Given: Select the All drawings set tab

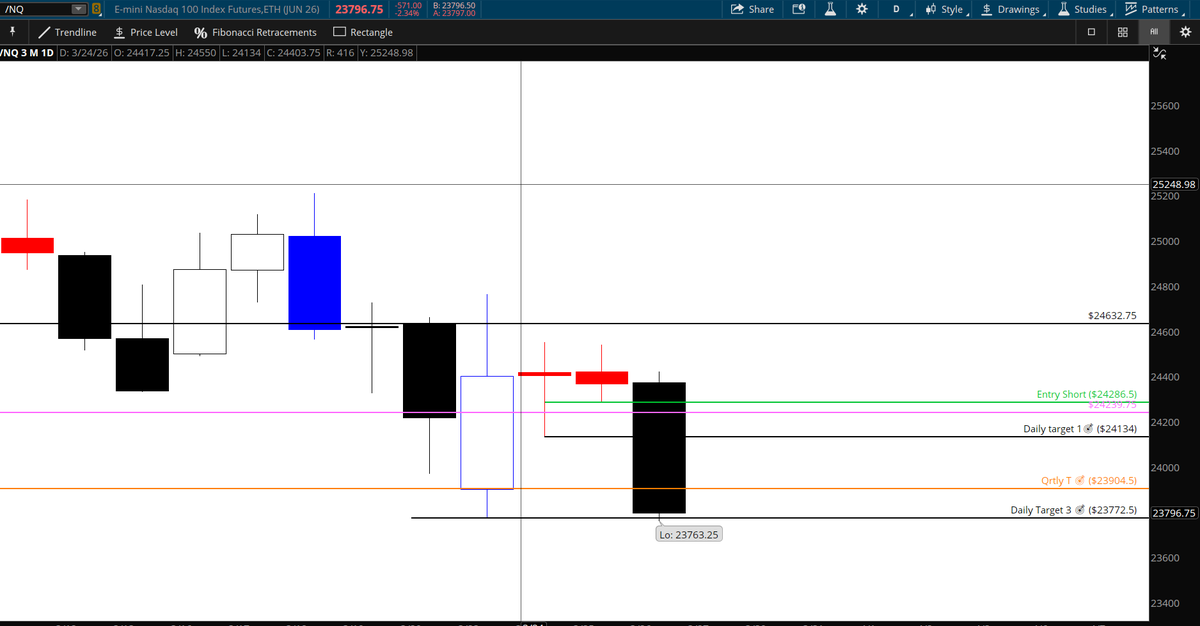Looking at the screenshot, I should [1153, 32].
